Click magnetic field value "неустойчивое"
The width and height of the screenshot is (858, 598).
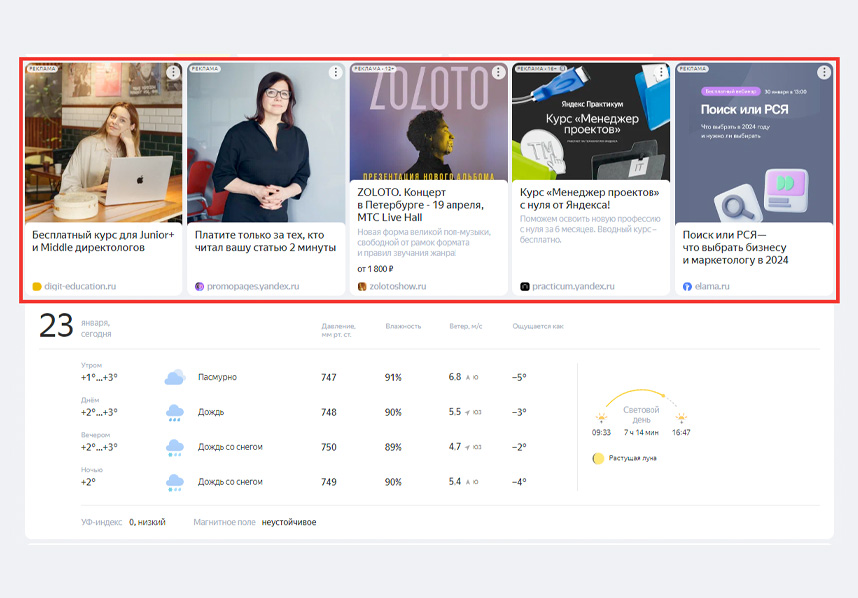[x=289, y=522]
